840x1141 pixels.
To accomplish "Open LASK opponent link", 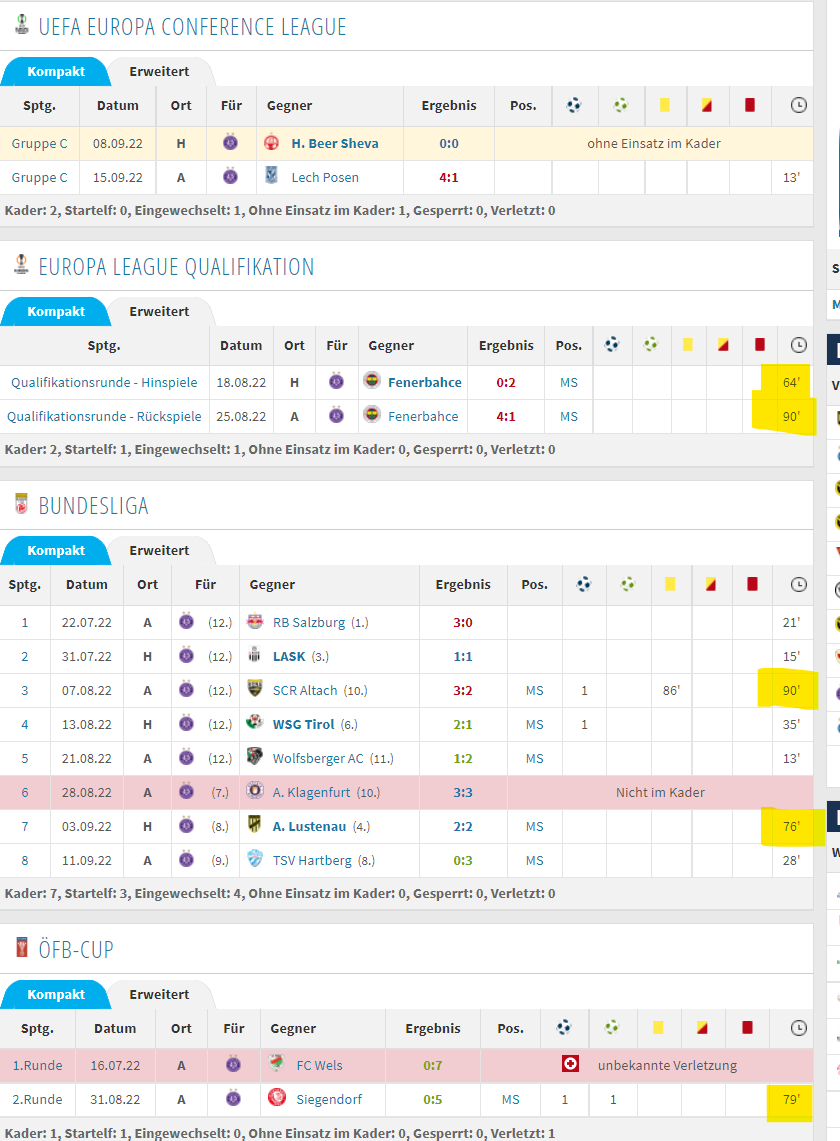I will [289, 657].
